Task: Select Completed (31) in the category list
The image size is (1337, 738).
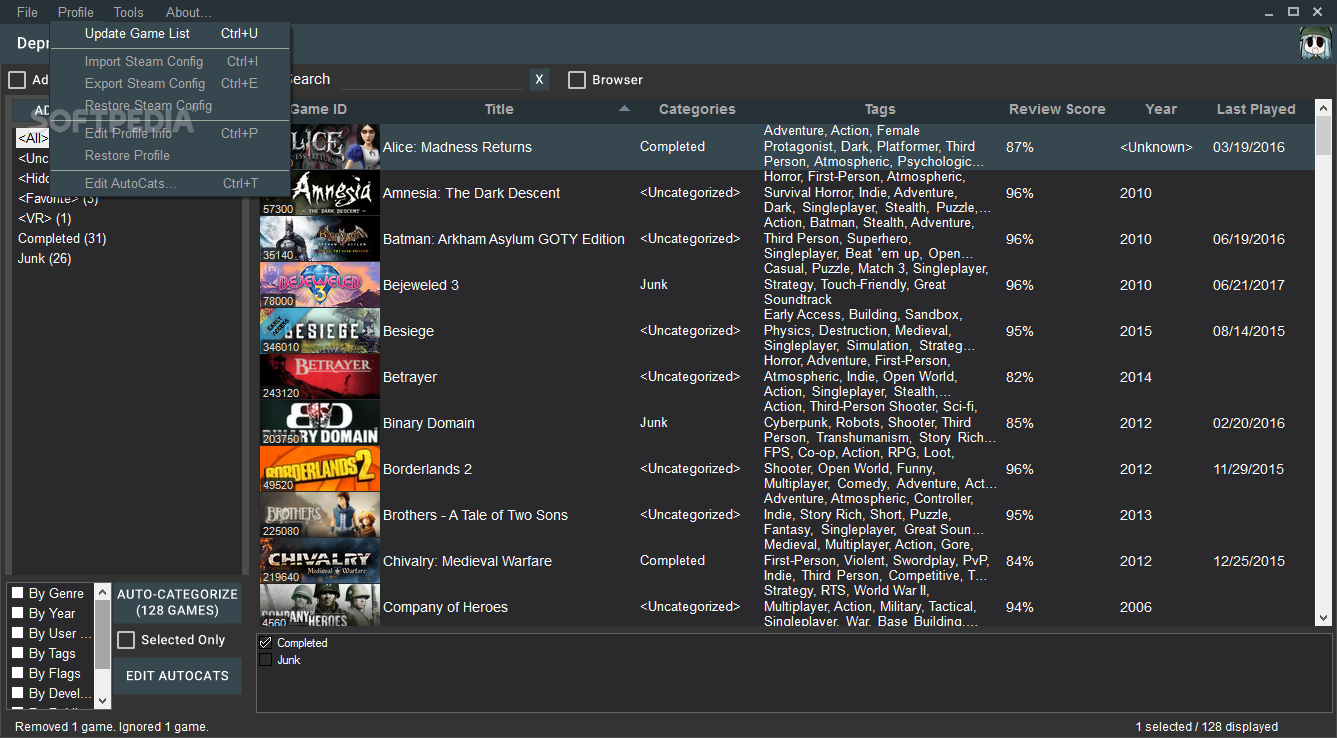Action: point(62,238)
